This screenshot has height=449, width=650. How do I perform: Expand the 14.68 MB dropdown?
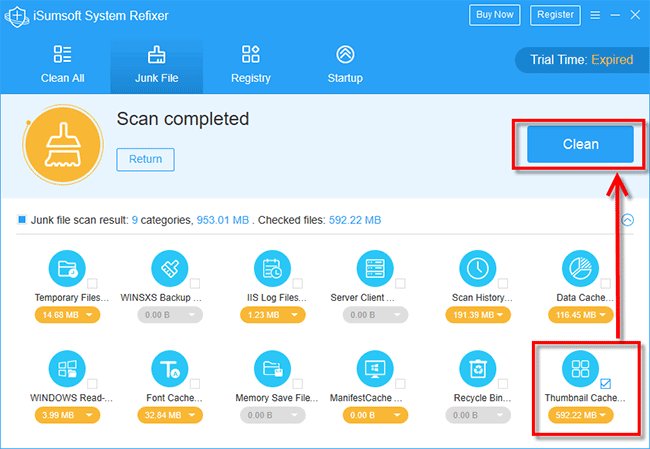coord(67,315)
